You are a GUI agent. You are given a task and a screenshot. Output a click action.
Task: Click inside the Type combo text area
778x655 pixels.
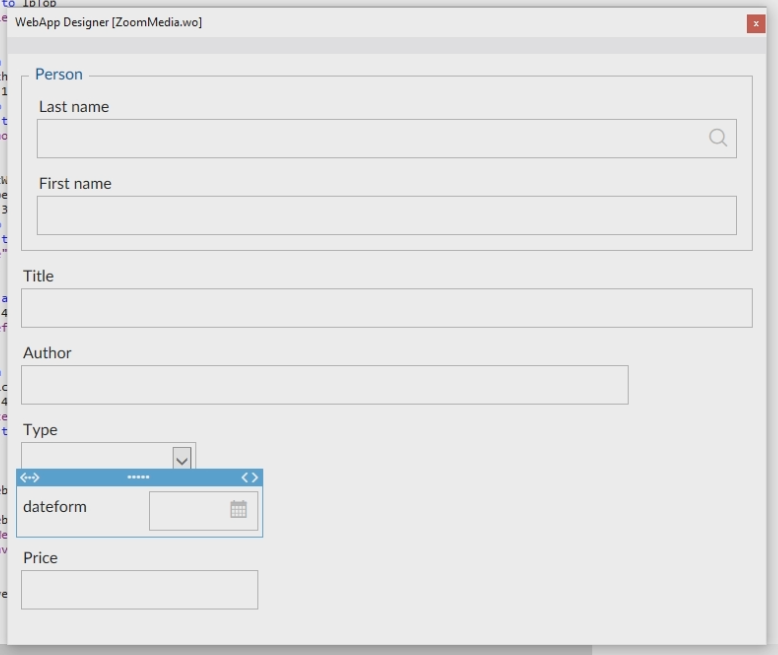coord(97,458)
